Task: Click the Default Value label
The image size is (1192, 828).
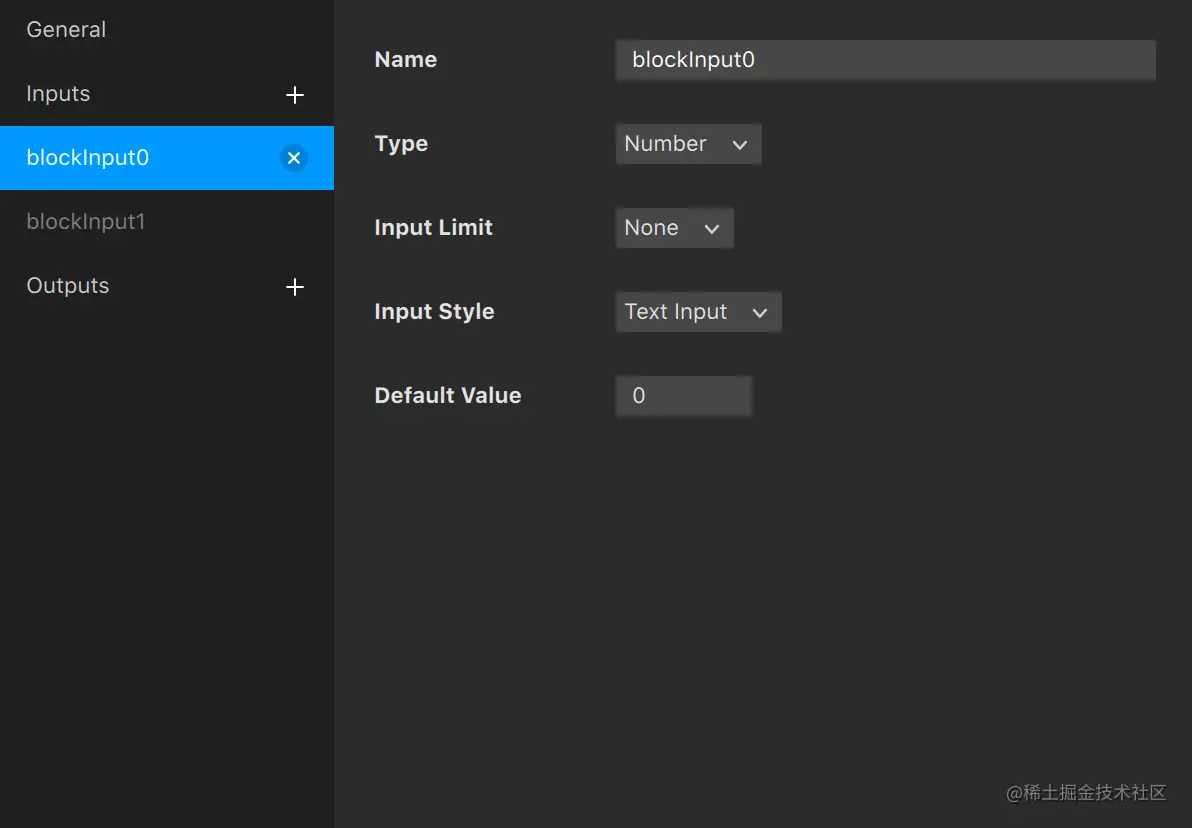Action: pyautogui.click(x=448, y=395)
